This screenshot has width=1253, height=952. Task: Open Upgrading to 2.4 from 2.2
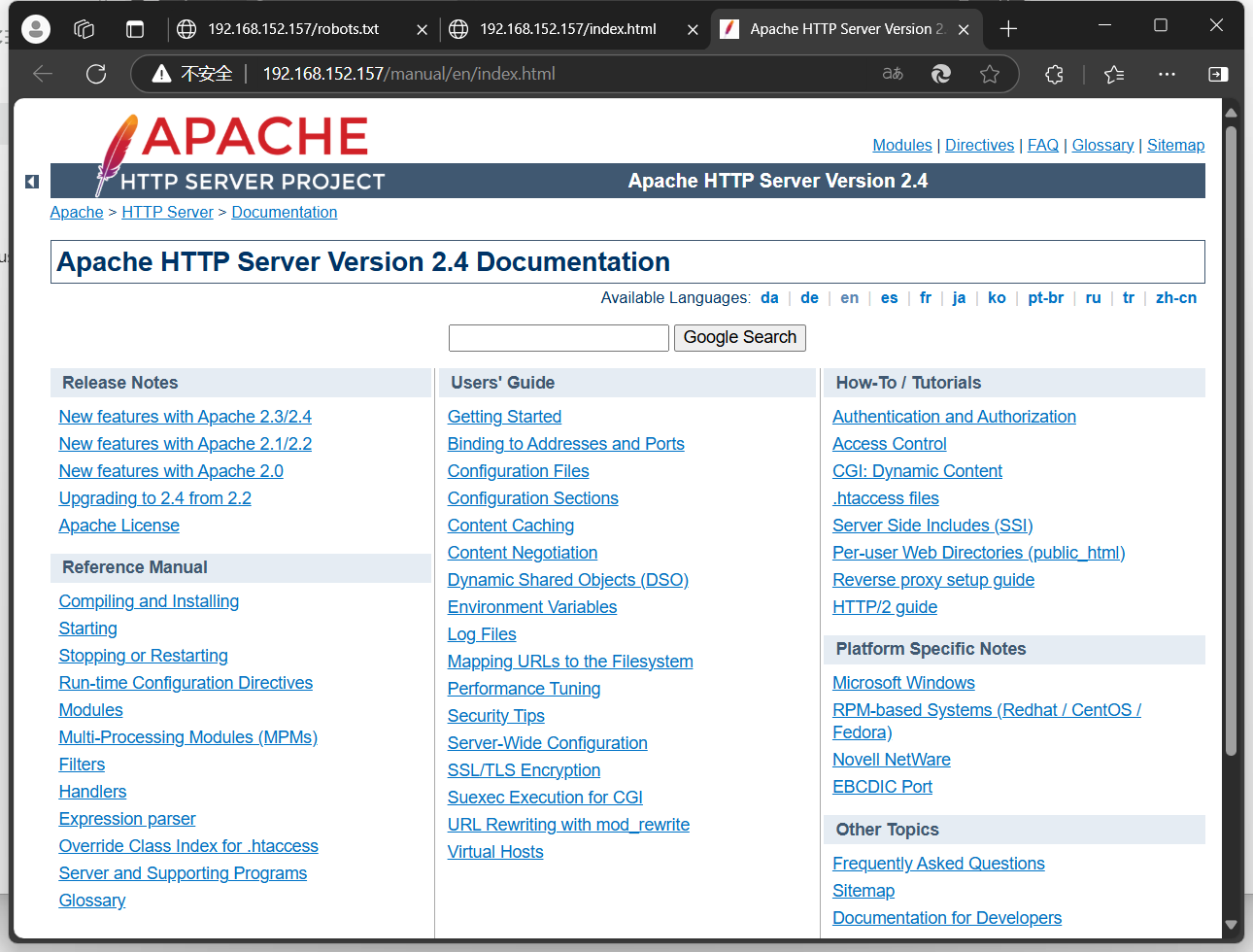(x=154, y=498)
